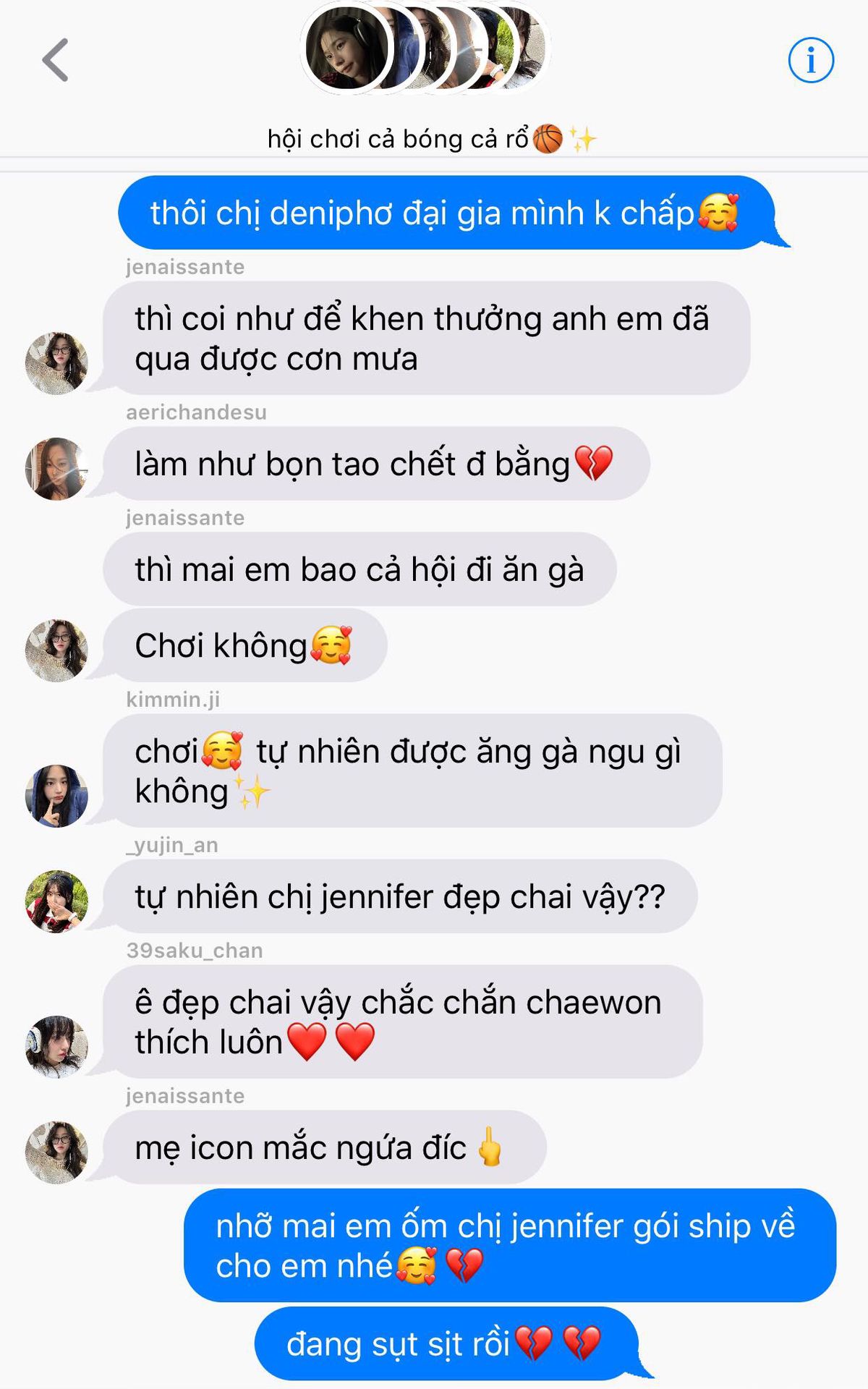Viewport: 868px width, 1389px height.
Task: Tap the group name with basketball emoji
Action: [x=433, y=138]
